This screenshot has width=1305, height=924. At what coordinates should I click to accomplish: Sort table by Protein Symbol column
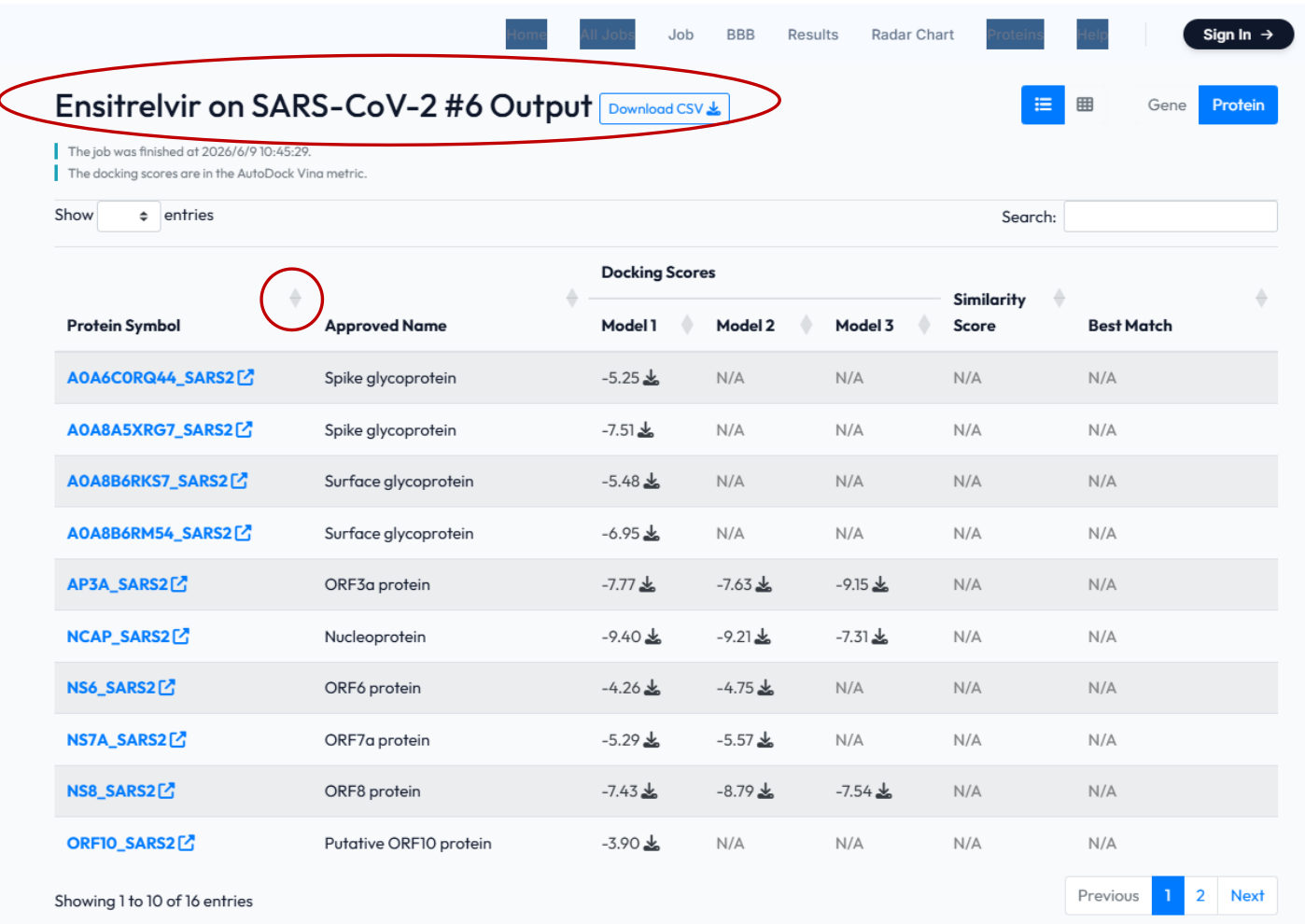point(295,299)
